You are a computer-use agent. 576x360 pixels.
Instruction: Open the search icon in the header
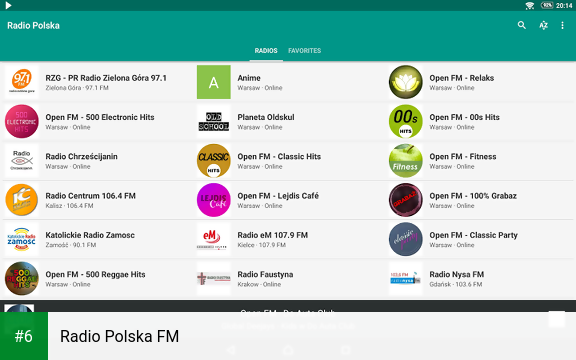coord(522,25)
